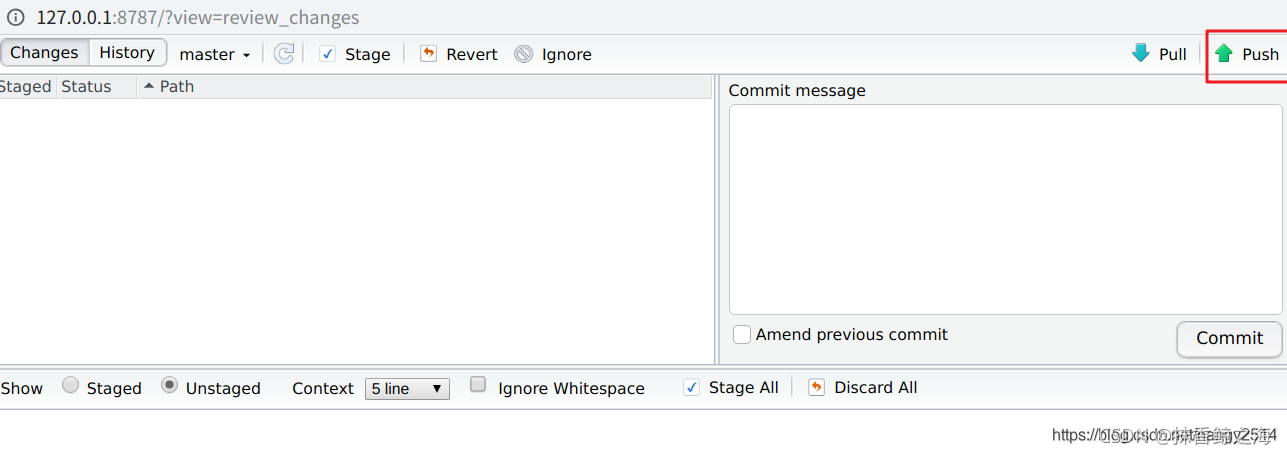This screenshot has height=454, width=1287.
Task: Click the refresh icon next to master
Action: pyautogui.click(x=284, y=54)
